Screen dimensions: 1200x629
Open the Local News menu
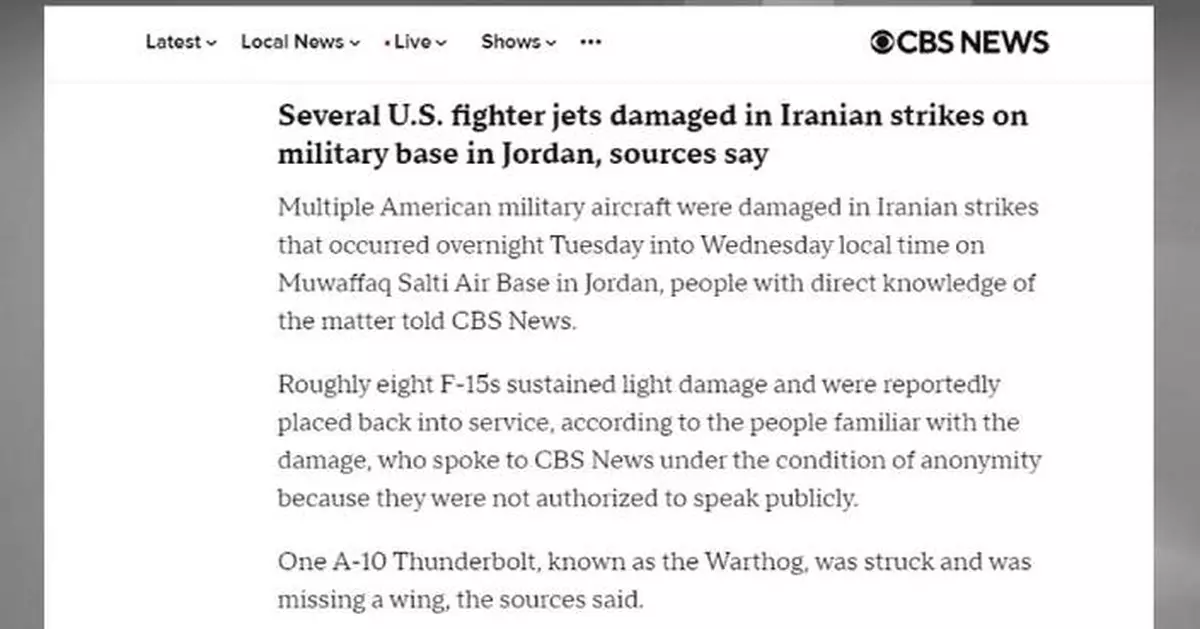300,42
